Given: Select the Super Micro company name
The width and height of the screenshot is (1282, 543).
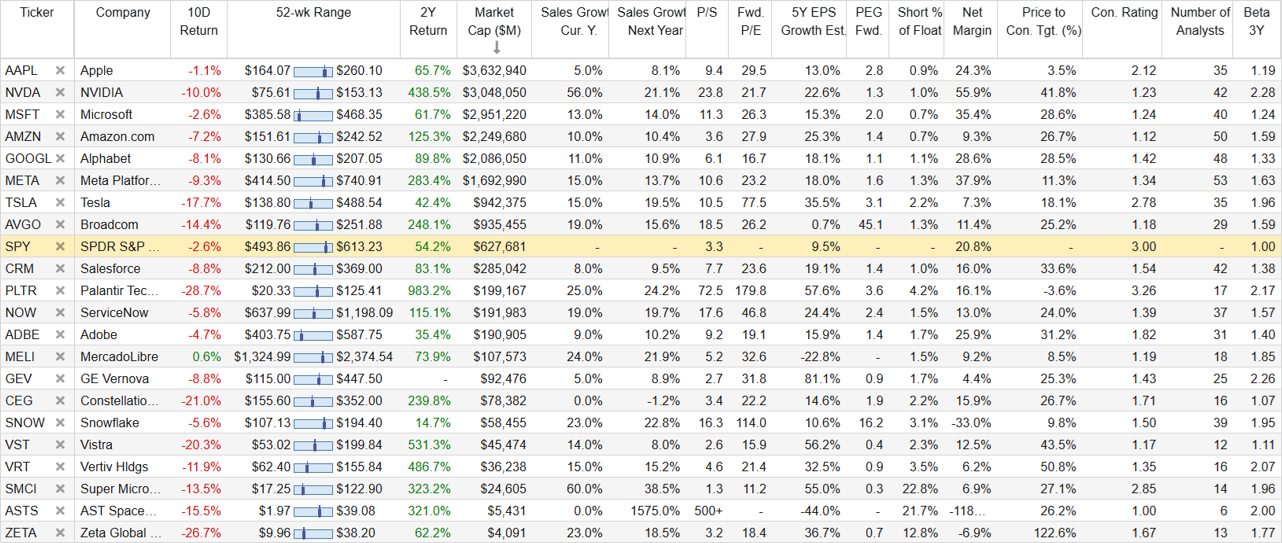Looking at the screenshot, I should click(x=120, y=489).
